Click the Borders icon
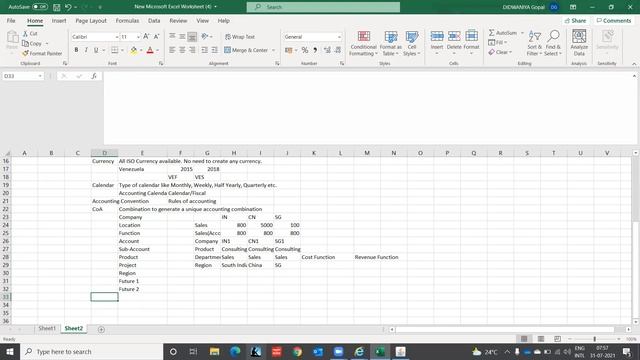The height and width of the screenshot is (360, 640). [115, 50]
